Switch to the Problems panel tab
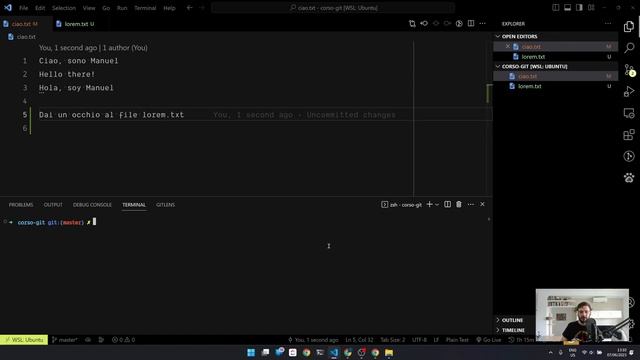This screenshot has width=640, height=360. click(x=21, y=204)
